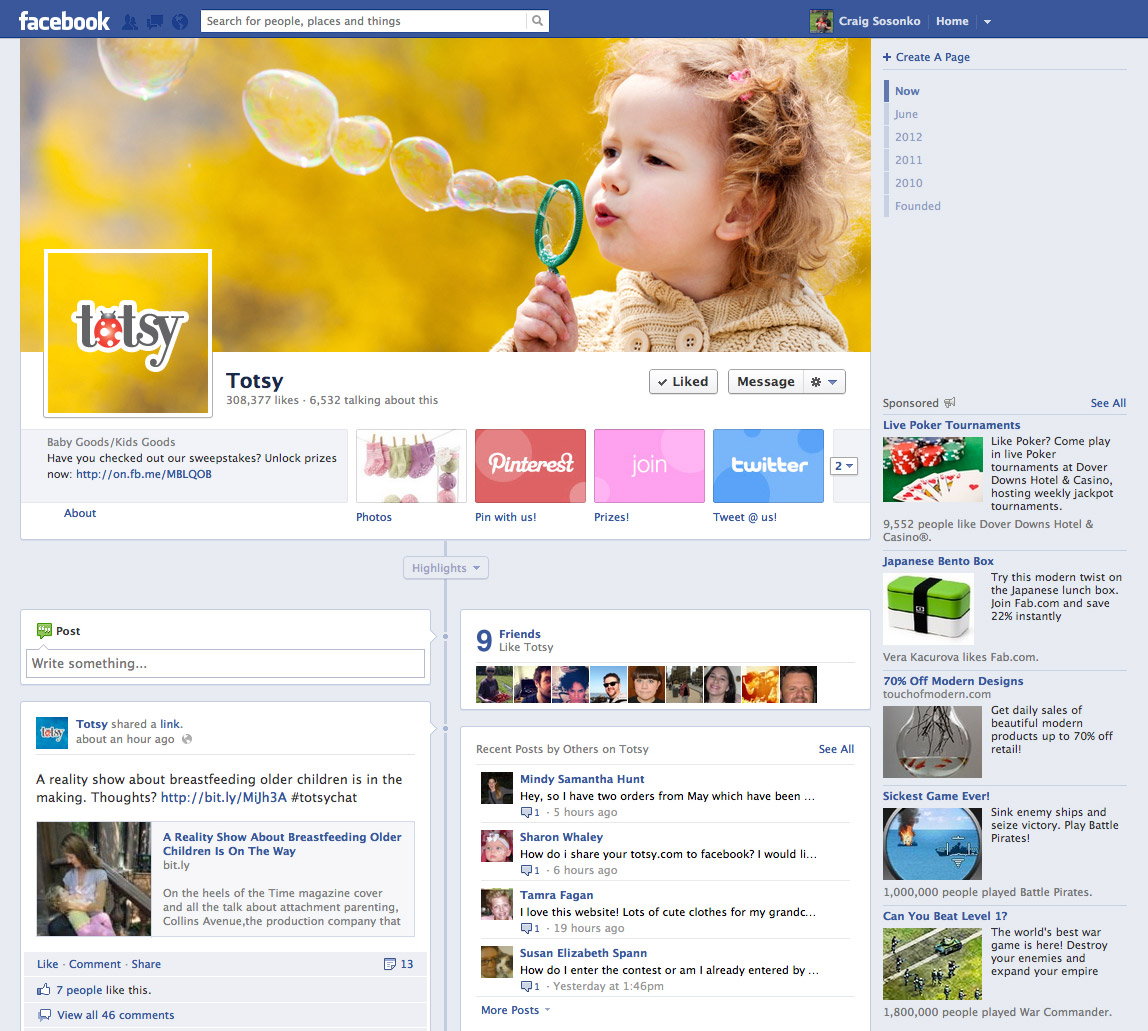The image size is (1148, 1031).
Task: Click the Totsy avatar on the shared post
Action: coord(52,733)
